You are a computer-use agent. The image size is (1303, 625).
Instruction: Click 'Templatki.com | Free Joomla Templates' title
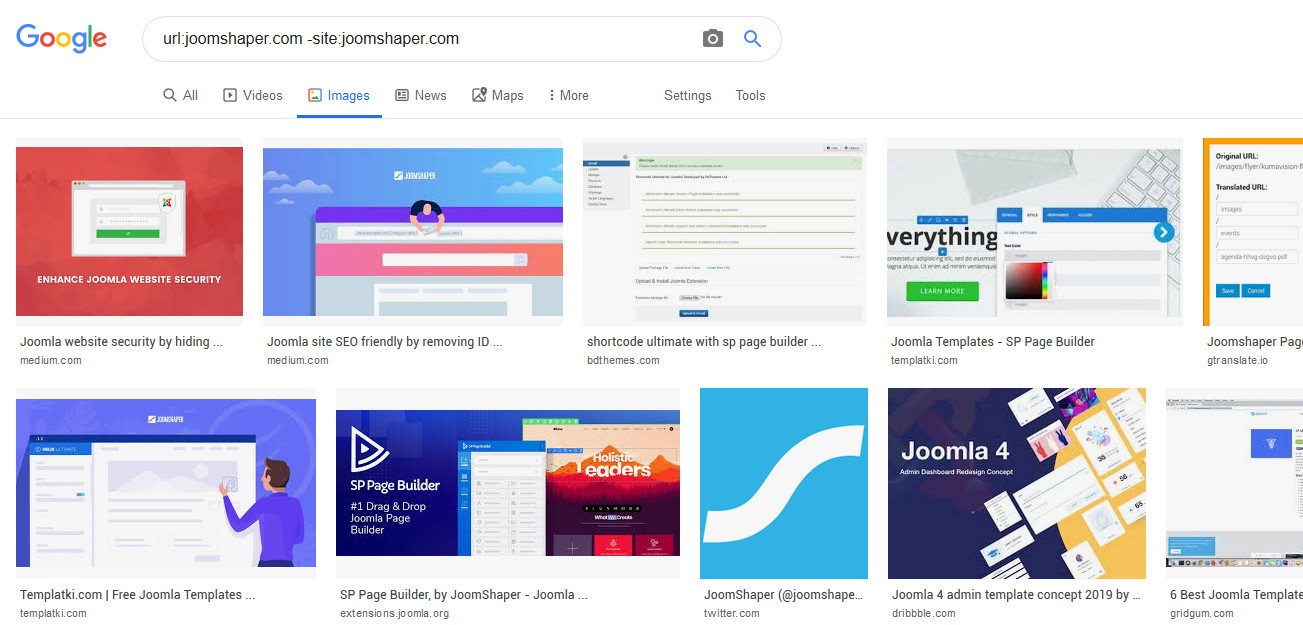[x=138, y=594]
